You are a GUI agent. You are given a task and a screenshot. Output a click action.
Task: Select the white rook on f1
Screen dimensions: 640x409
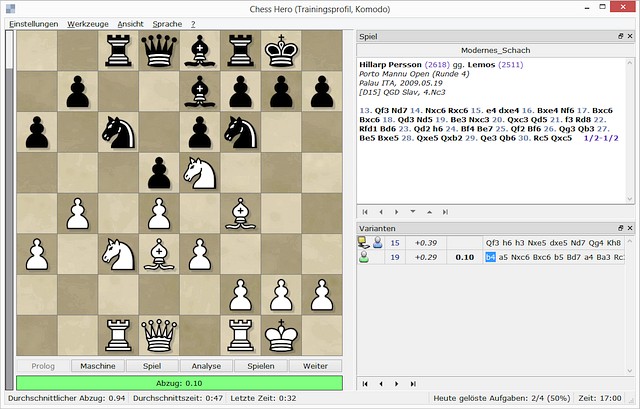click(240, 336)
